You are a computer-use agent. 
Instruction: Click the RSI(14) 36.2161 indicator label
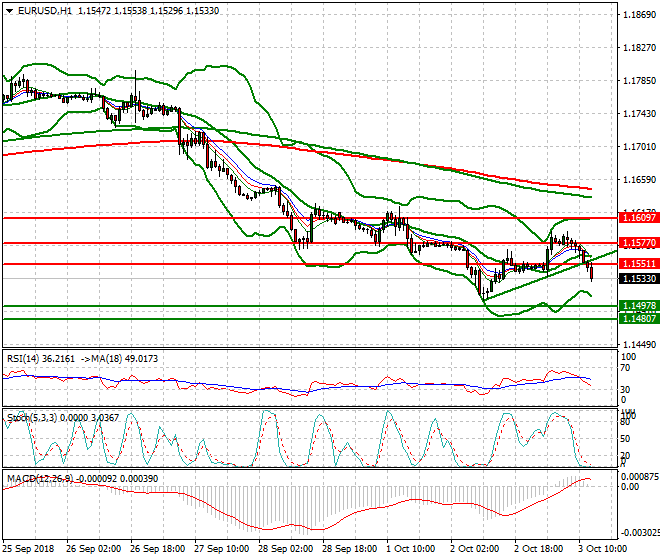[41, 359]
